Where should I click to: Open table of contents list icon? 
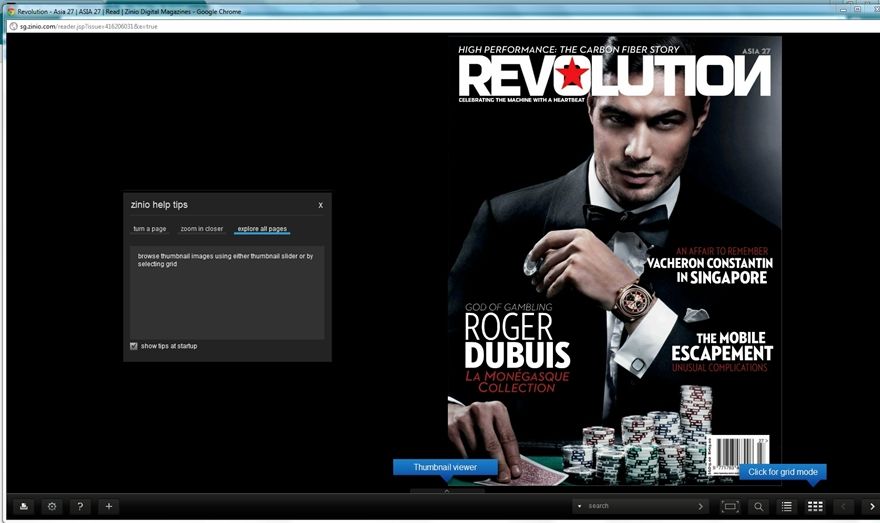pyautogui.click(x=787, y=506)
